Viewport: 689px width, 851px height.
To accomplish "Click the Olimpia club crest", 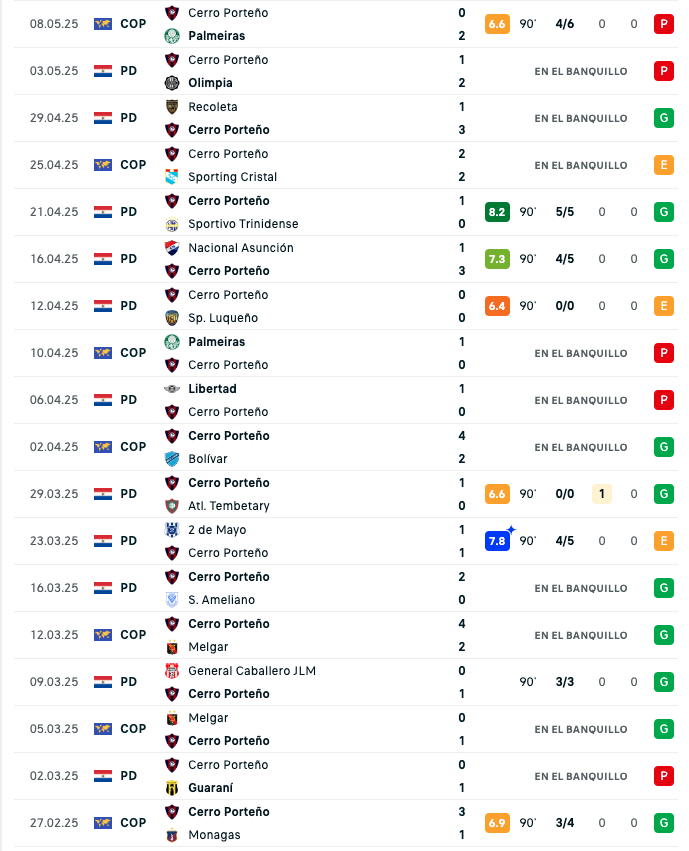I will coord(172,83).
